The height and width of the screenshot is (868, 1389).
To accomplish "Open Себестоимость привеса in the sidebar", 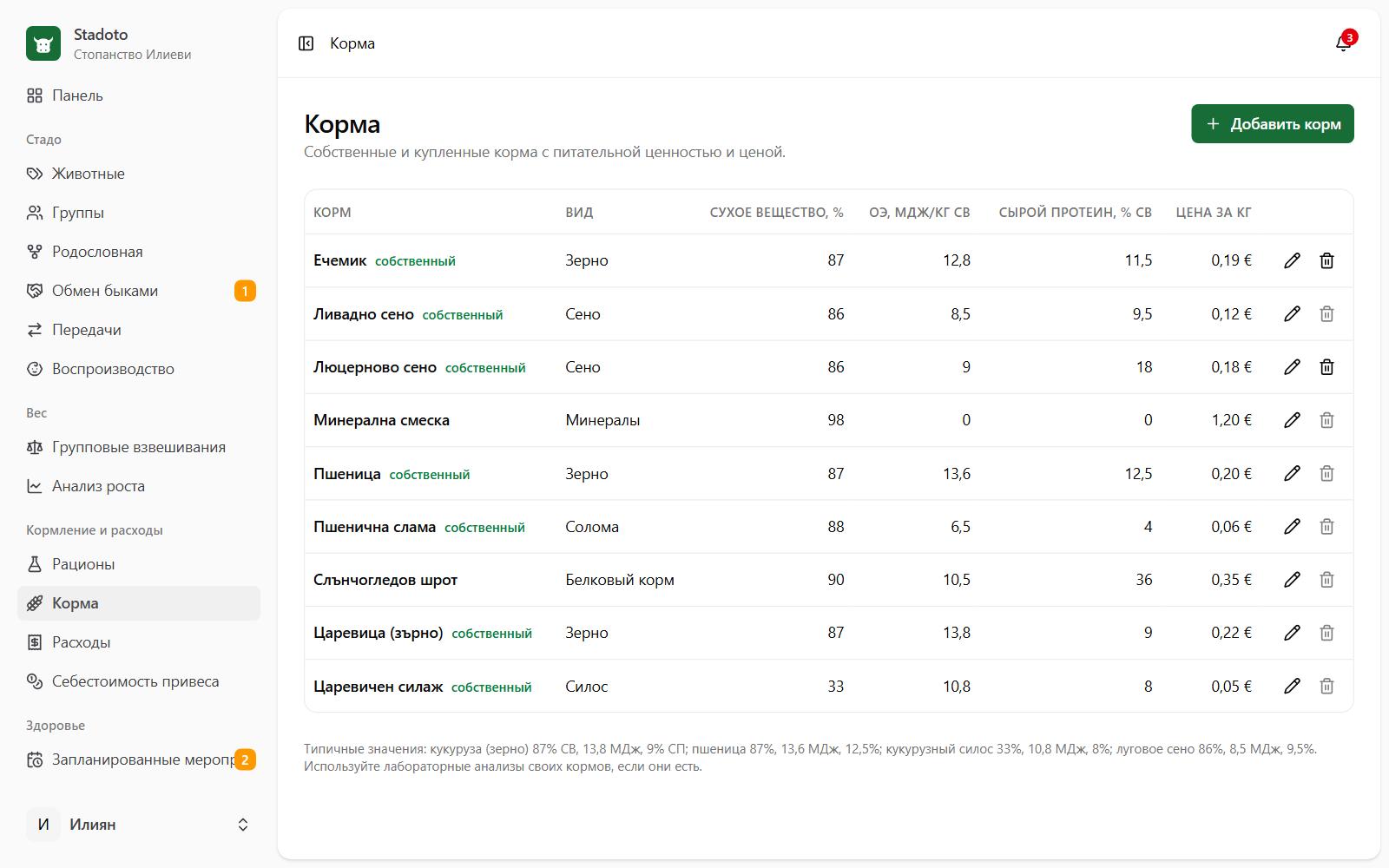I will click(139, 681).
